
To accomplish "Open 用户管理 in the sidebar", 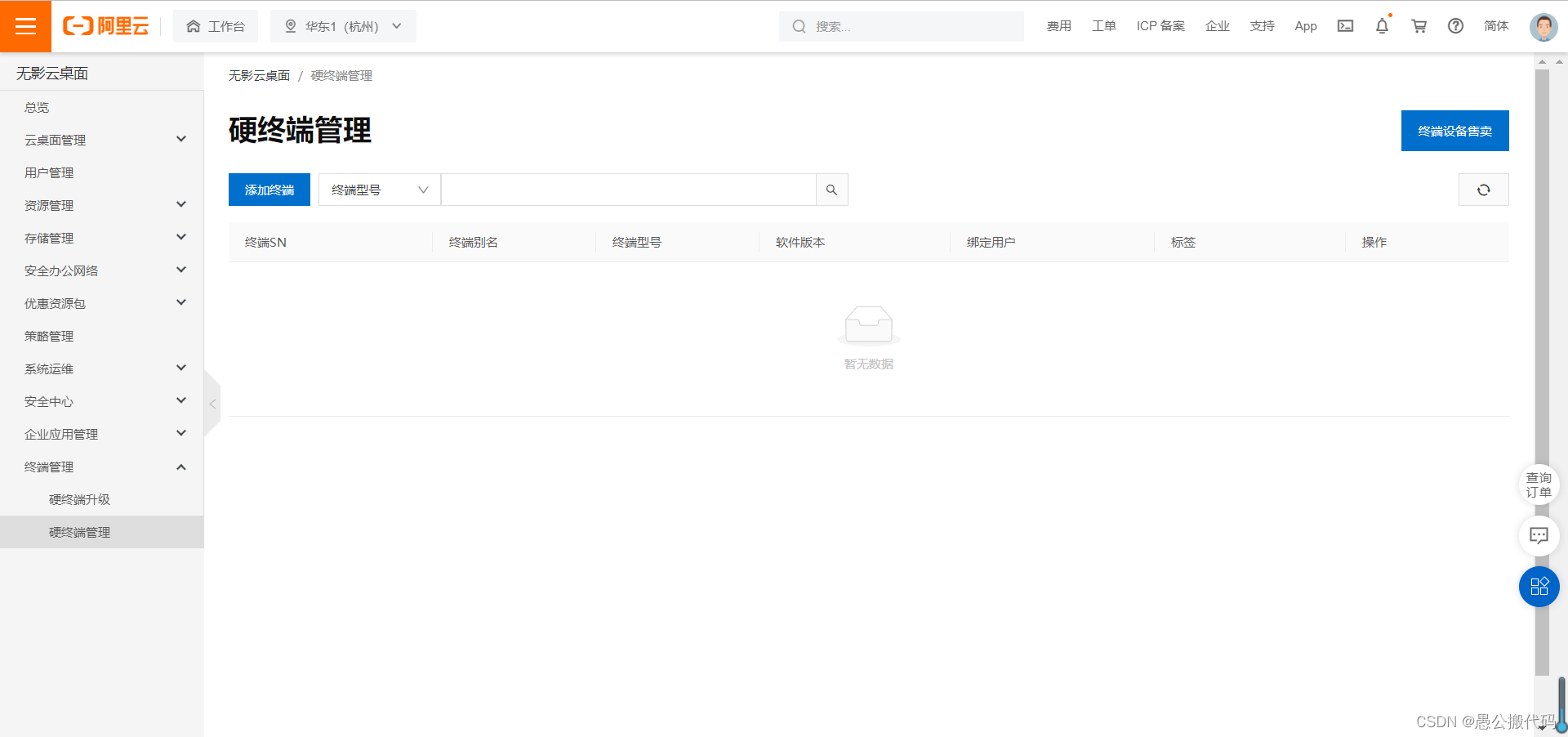I will pyautogui.click(x=102, y=172).
